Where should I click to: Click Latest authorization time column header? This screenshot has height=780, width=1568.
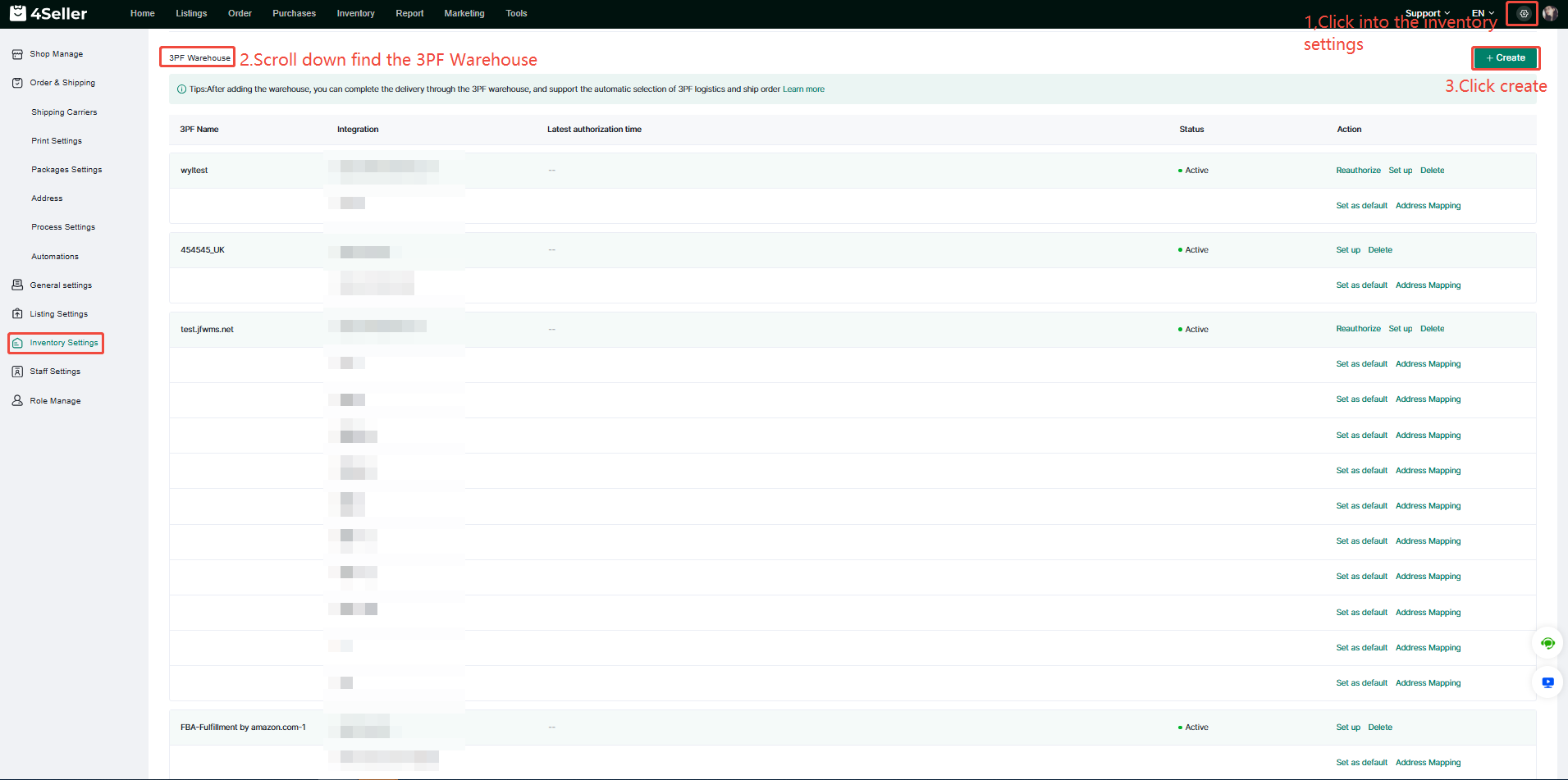pos(595,130)
